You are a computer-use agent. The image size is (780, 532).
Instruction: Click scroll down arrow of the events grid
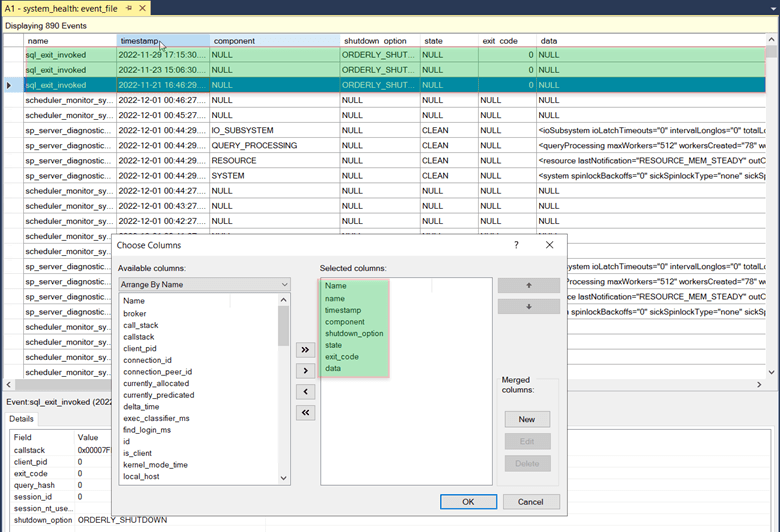[772, 372]
